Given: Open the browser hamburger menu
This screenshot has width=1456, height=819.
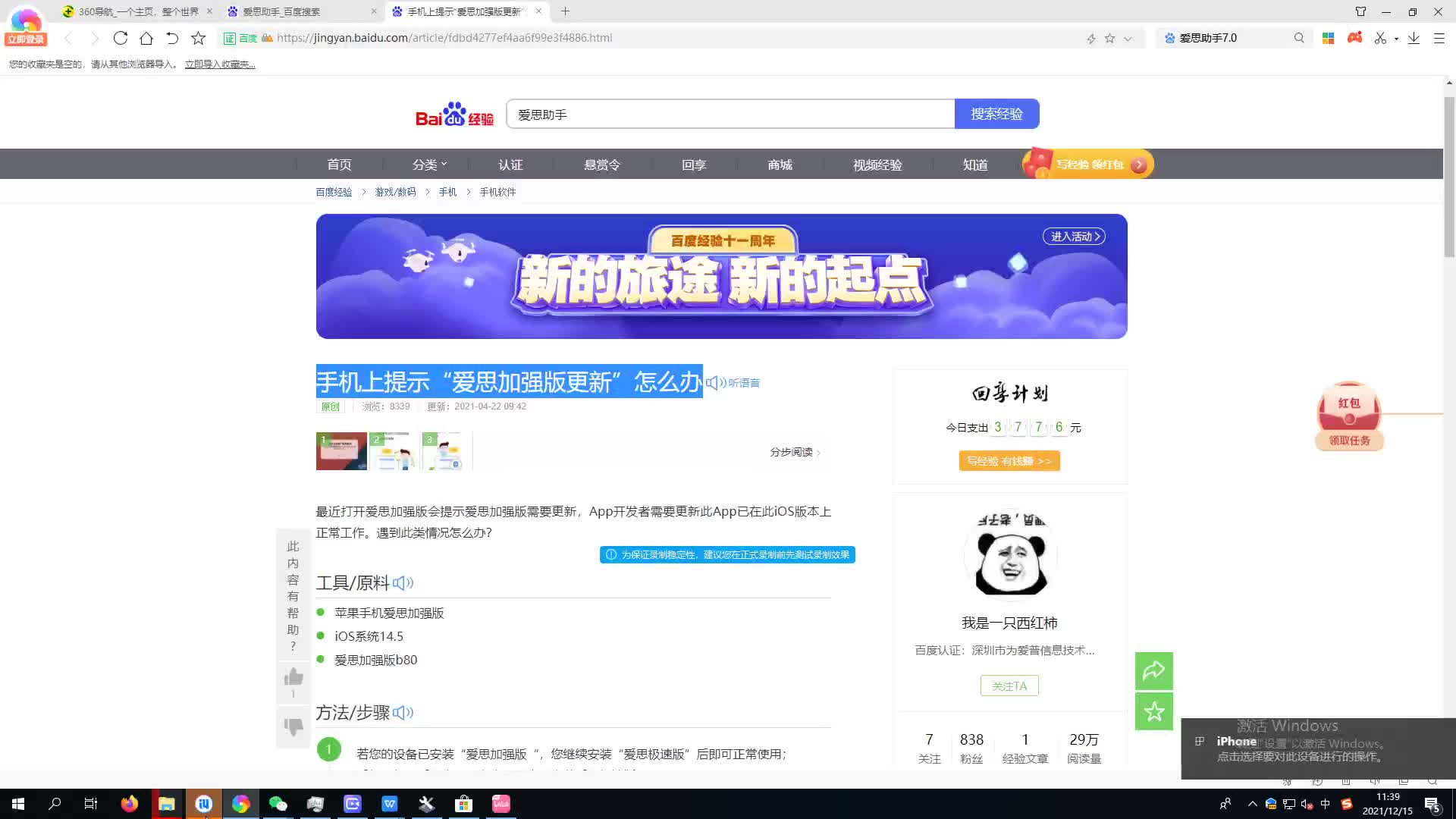Looking at the screenshot, I should [x=1439, y=38].
